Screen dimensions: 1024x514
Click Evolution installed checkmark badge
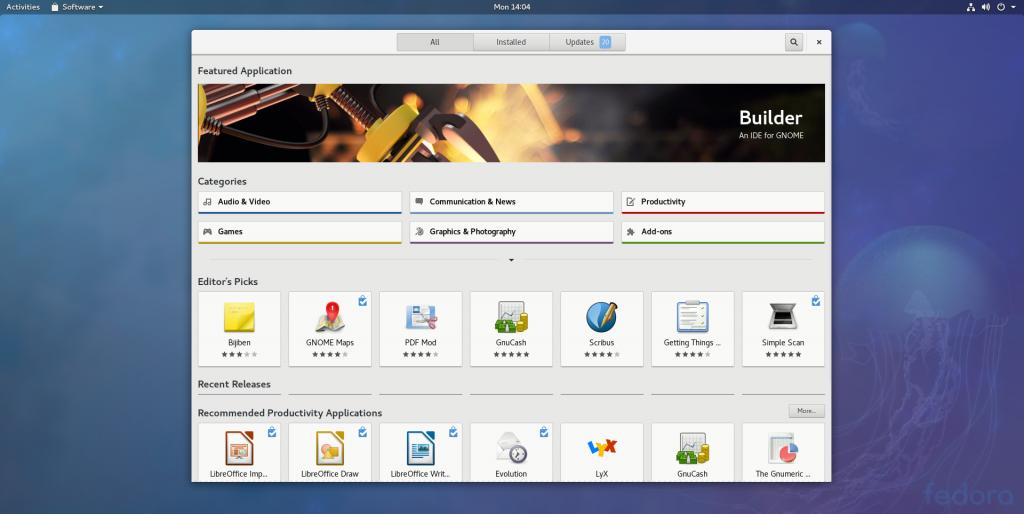pyautogui.click(x=544, y=432)
